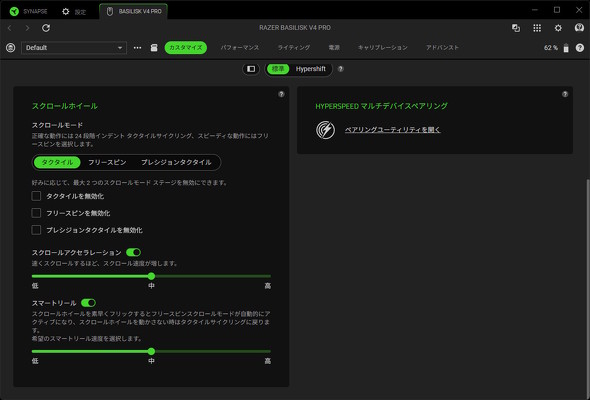This screenshot has width=590, height=400.
Task: Switch to the SYNAPSE tab
Action: (x=28, y=11)
